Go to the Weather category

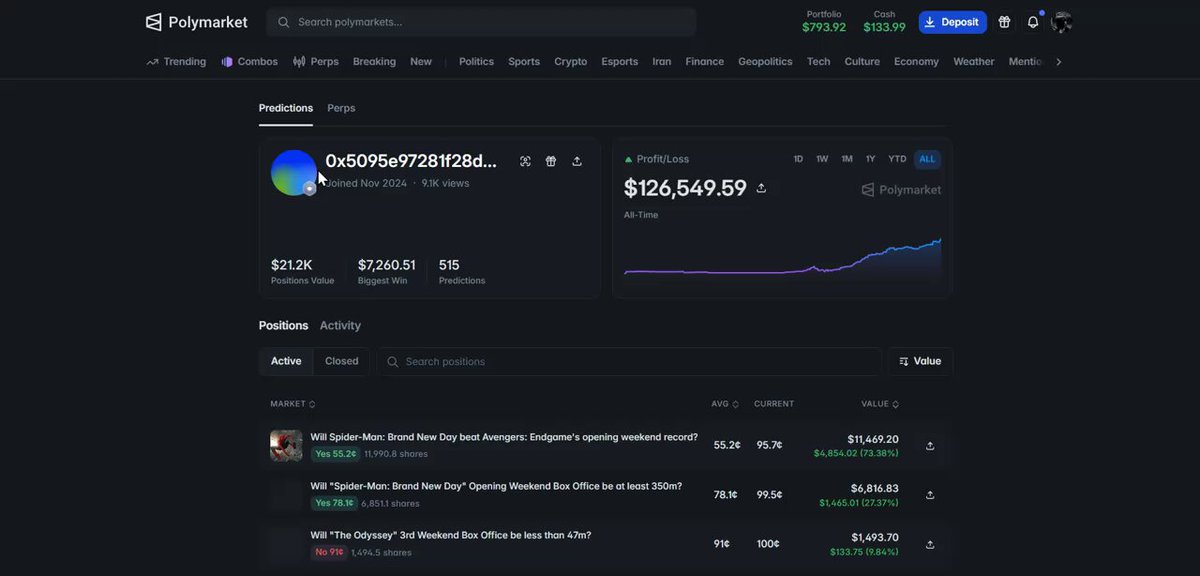click(x=974, y=62)
